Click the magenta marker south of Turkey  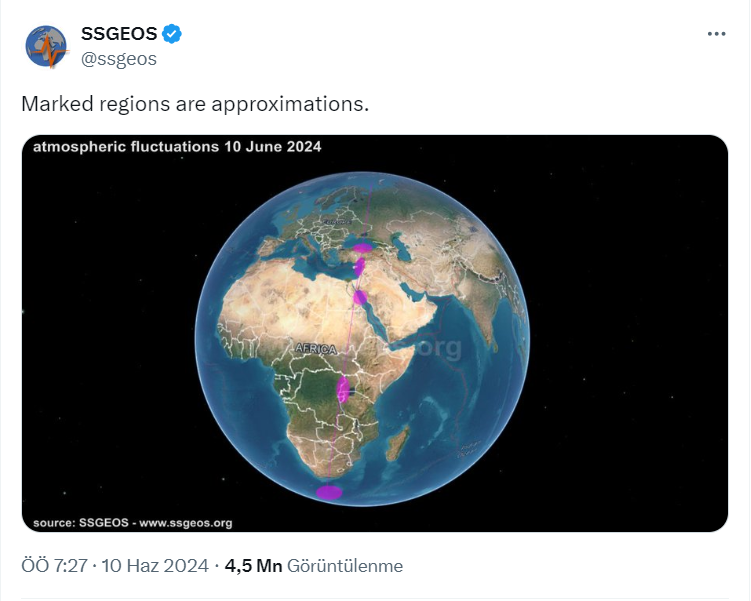pyautogui.click(x=361, y=266)
